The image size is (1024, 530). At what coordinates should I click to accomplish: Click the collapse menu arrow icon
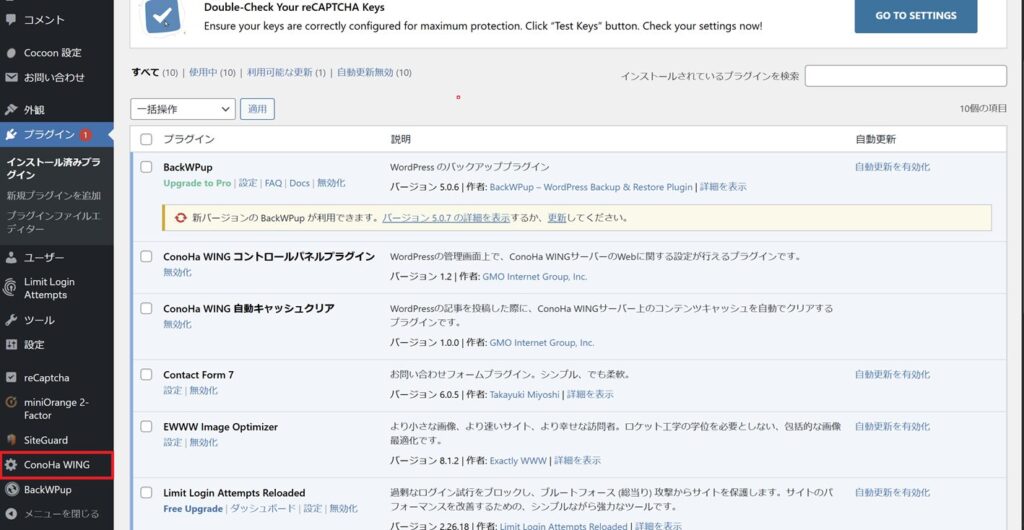tap(11, 515)
